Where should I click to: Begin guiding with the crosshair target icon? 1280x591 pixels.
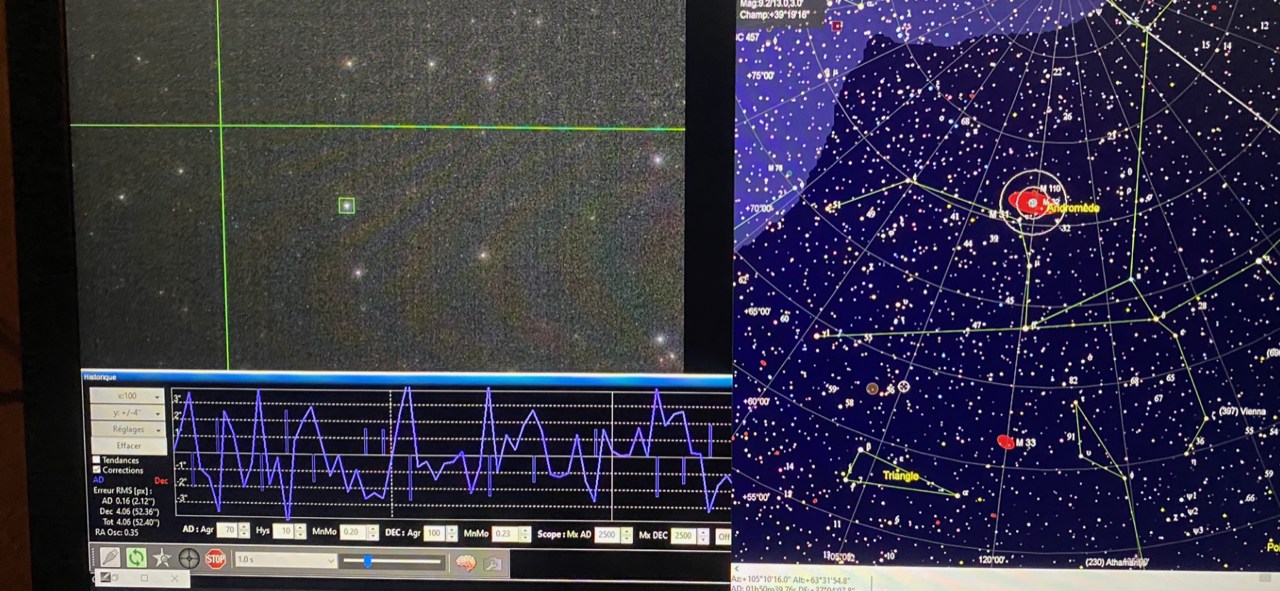[189, 558]
